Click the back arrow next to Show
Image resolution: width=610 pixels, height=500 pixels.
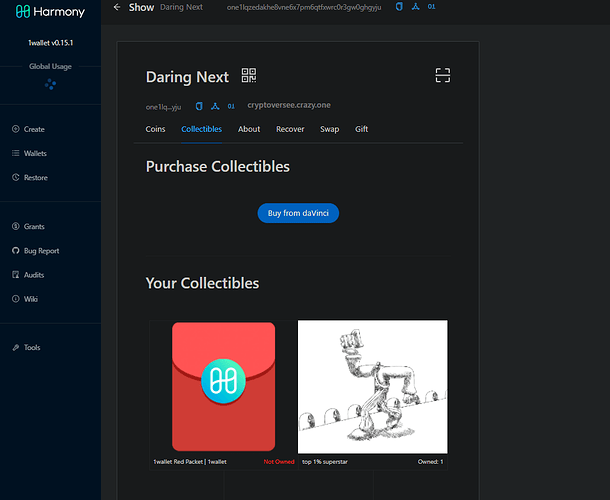[117, 7]
